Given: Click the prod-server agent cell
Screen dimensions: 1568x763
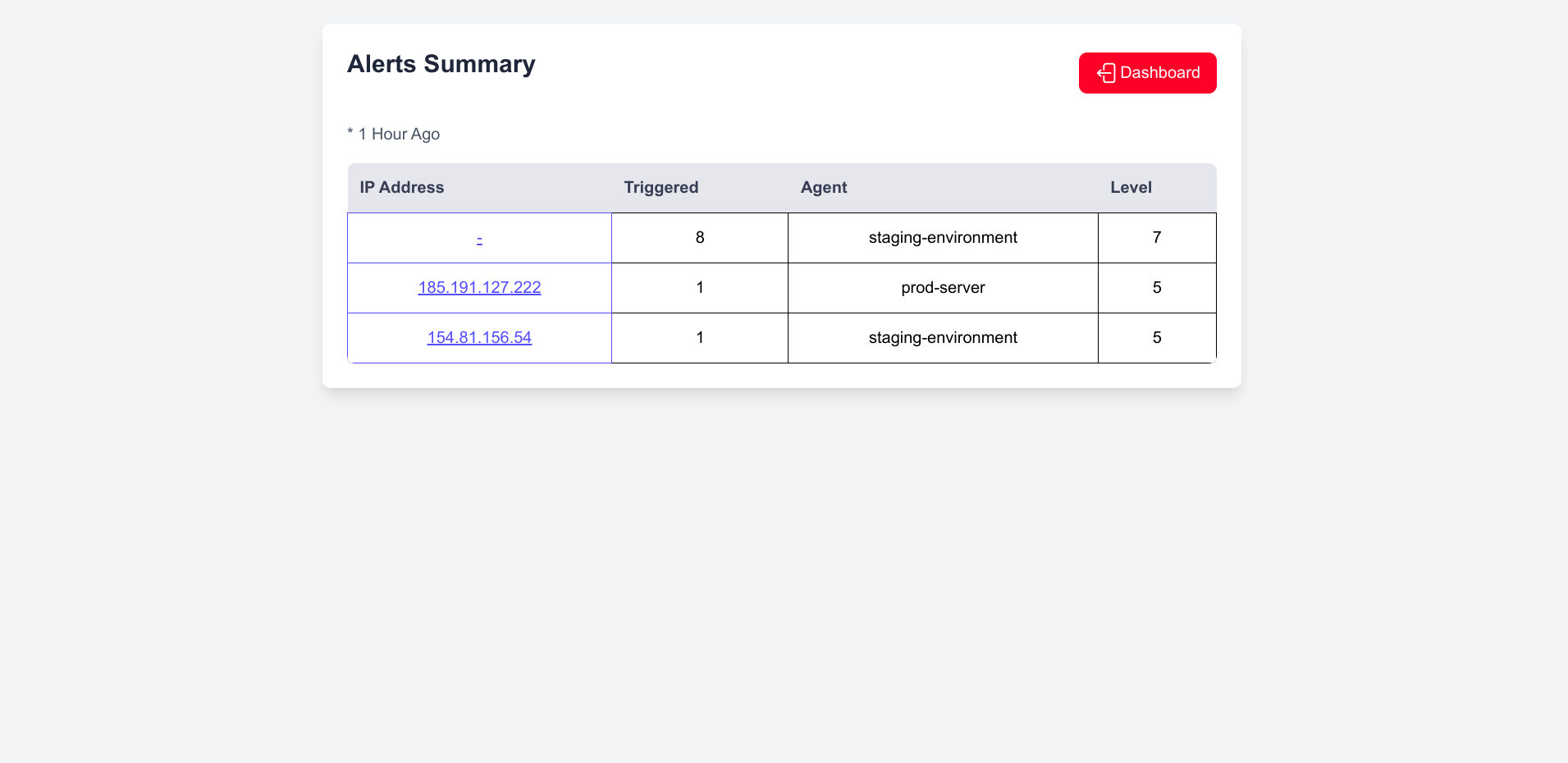Looking at the screenshot, I should click(943, 288).
